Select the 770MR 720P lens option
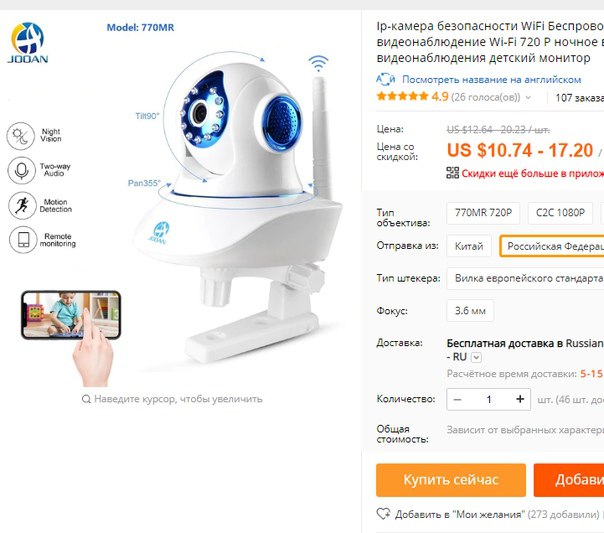Image resolution: width=604 pixels, height=533 pixels. click(x=483, y=213)
